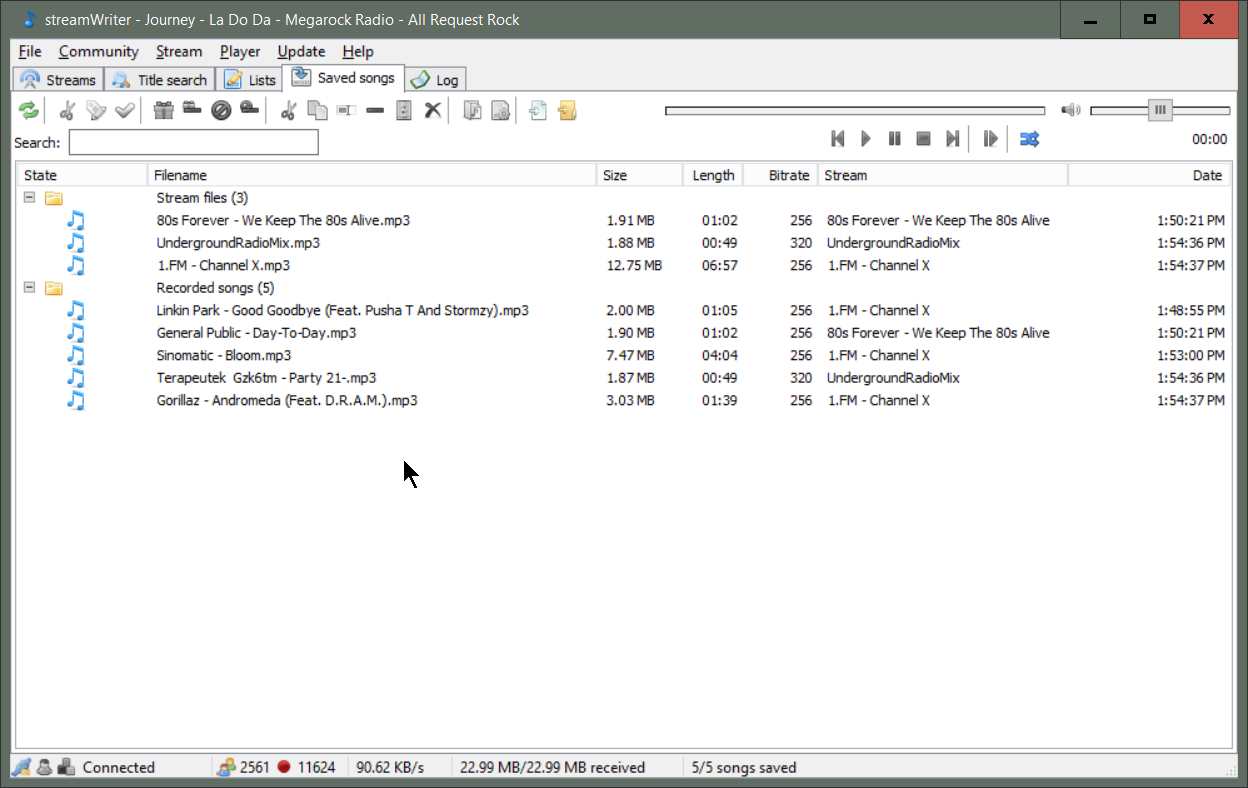The image size is (1248, 788).
Task: Click the Recycle file icon
Action: point(404,110)
